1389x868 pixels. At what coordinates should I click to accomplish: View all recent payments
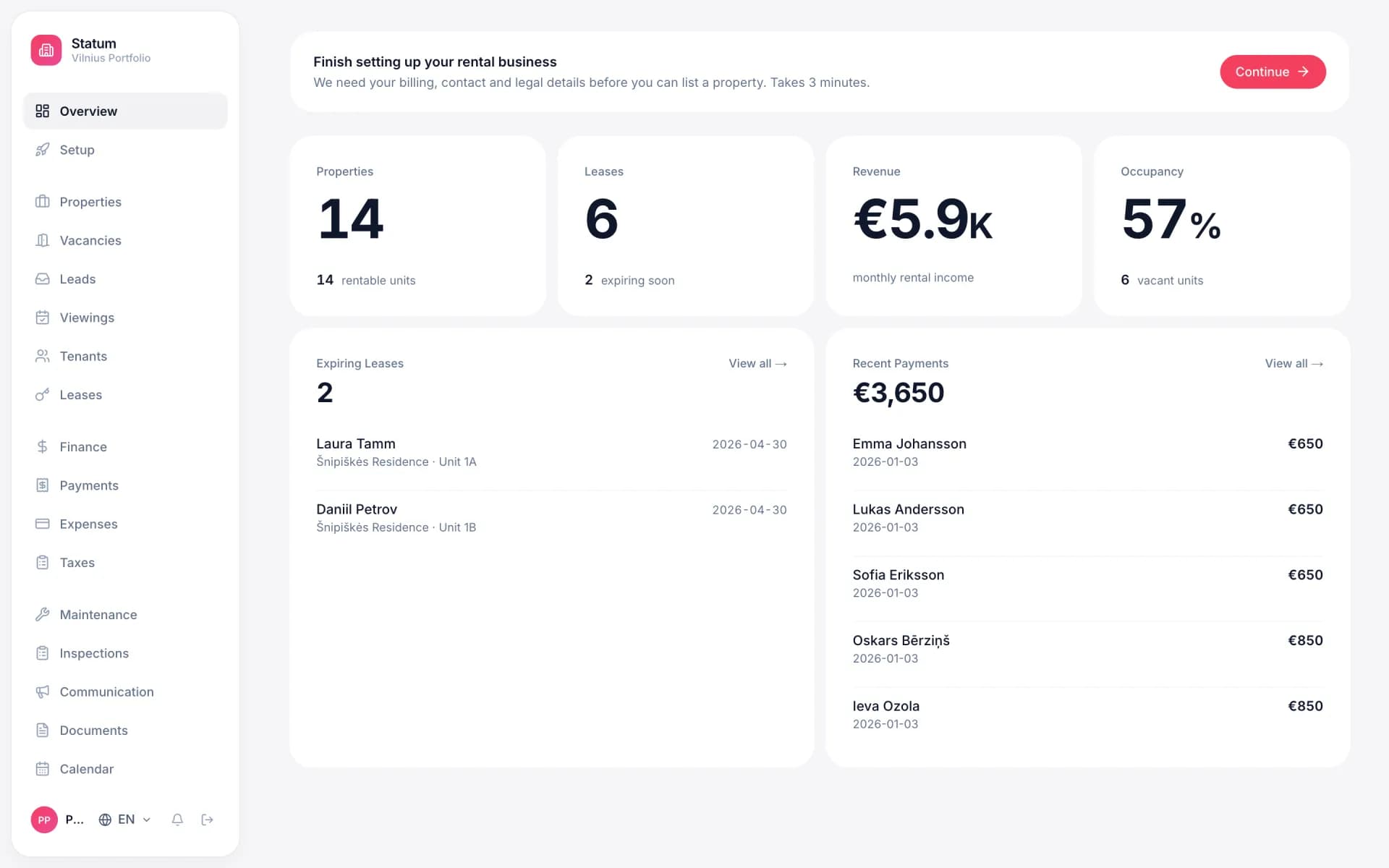coord(1294,363)
